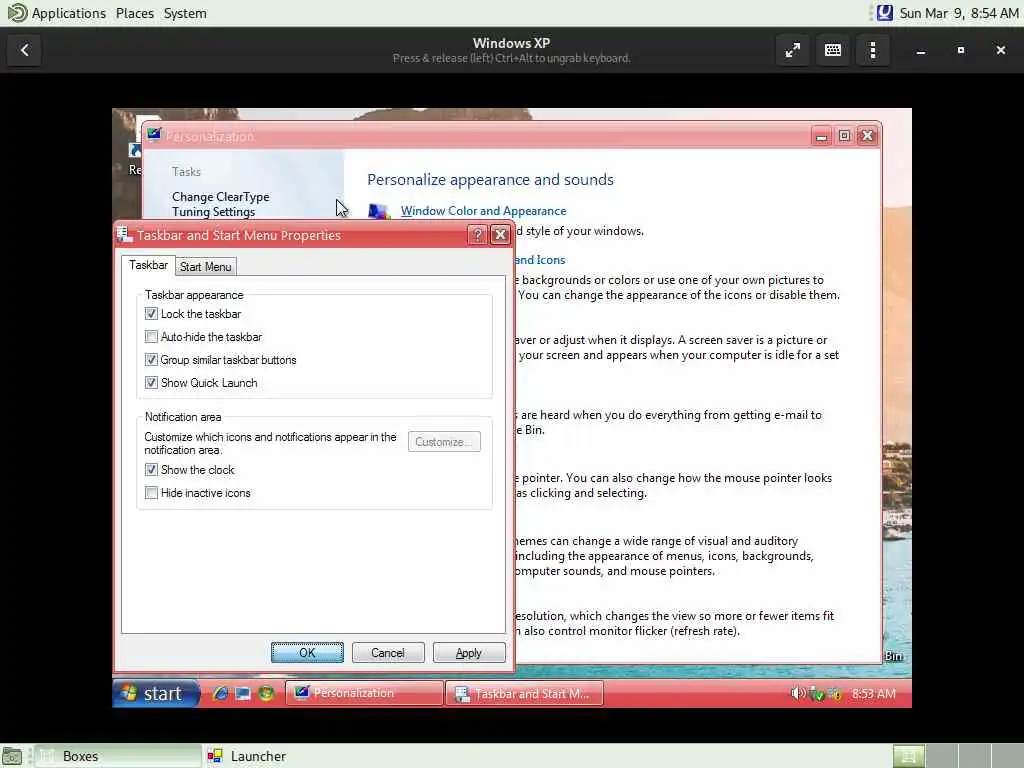Click the Taskbar properties title bar icon
The width and height of the screenshot is (1024, 768).
(x=125, y=234)
